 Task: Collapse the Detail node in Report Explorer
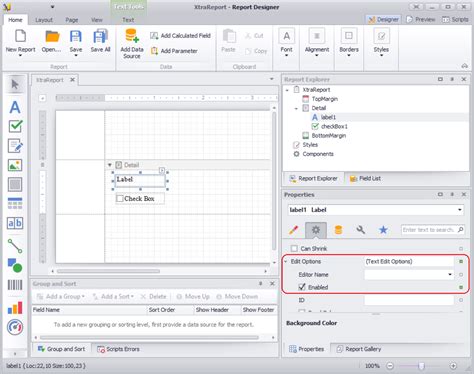pos(296,108)
